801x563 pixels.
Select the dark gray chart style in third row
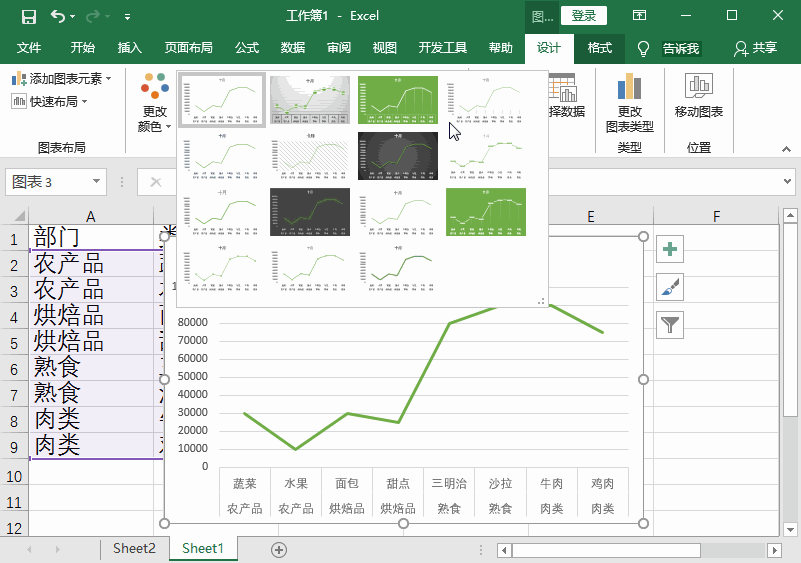point(310,212)
